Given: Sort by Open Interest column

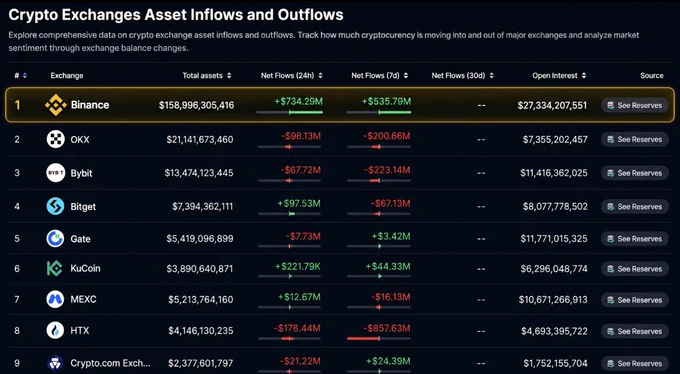Looking at the screenshot, I should click(x=584, y=75).
